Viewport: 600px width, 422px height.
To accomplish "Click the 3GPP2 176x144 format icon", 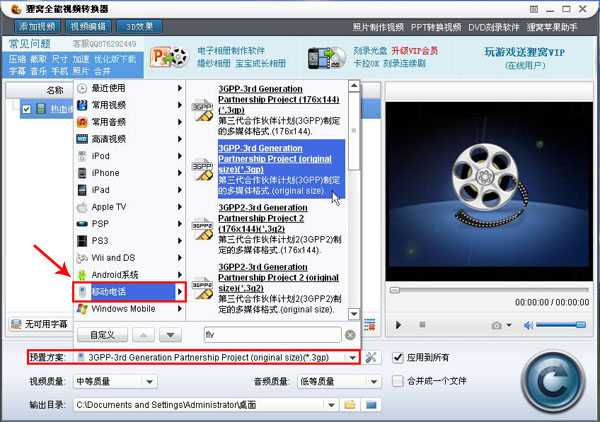I will pyautogui.click(x=202, y=229).
